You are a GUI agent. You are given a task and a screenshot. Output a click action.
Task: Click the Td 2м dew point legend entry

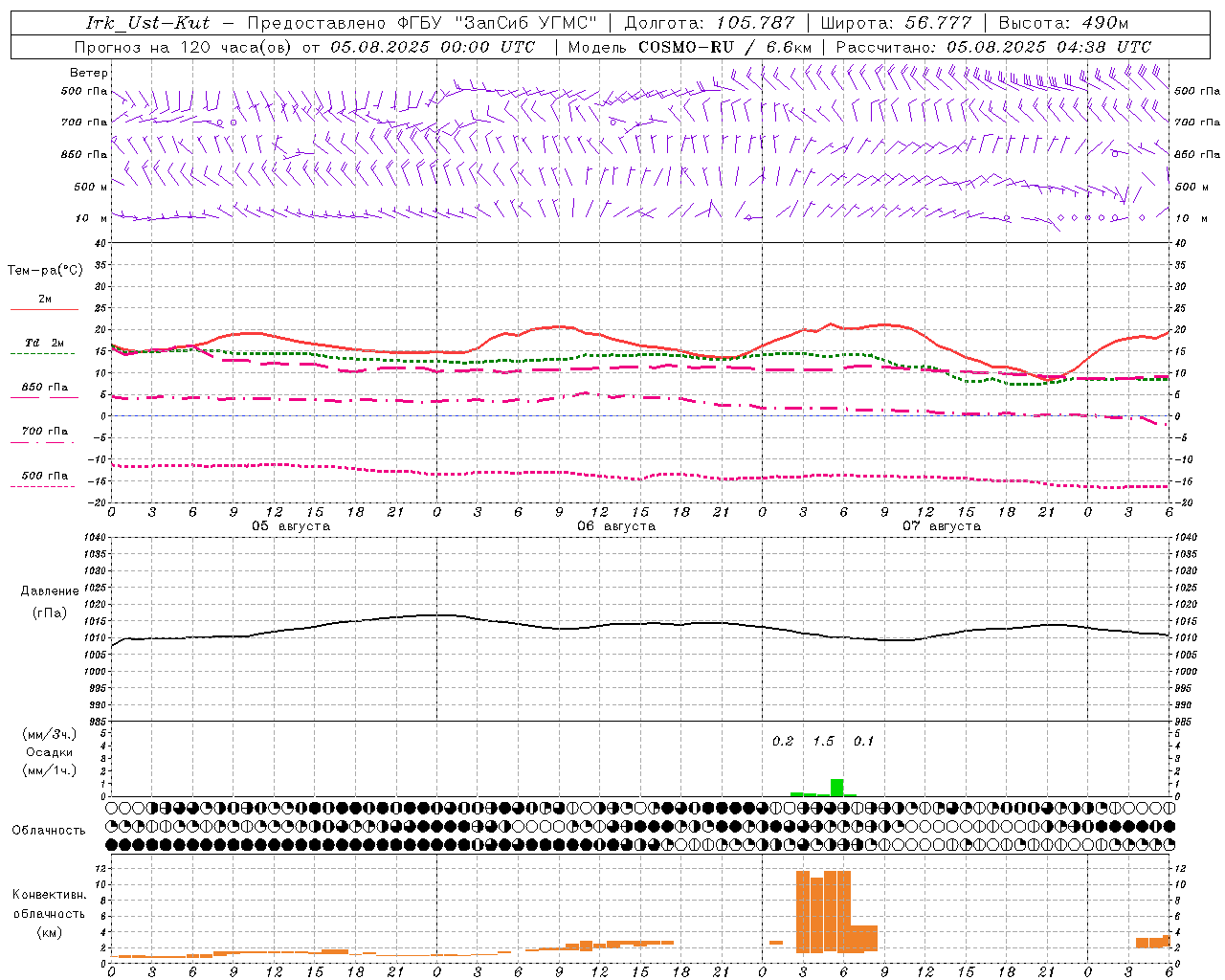45,343
